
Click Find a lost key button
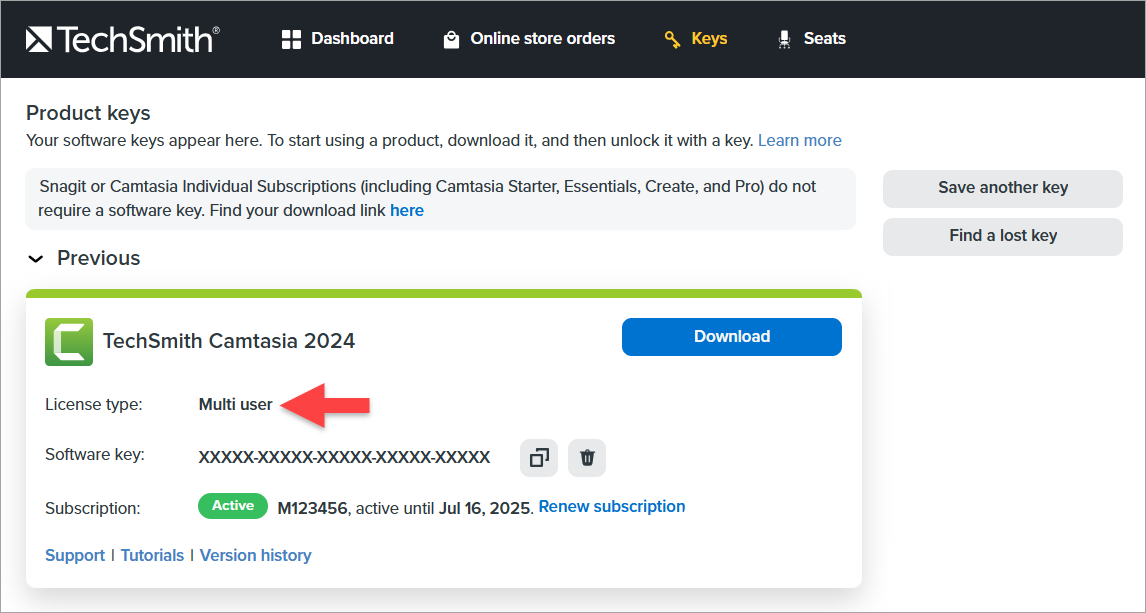tap(1003, 236)
